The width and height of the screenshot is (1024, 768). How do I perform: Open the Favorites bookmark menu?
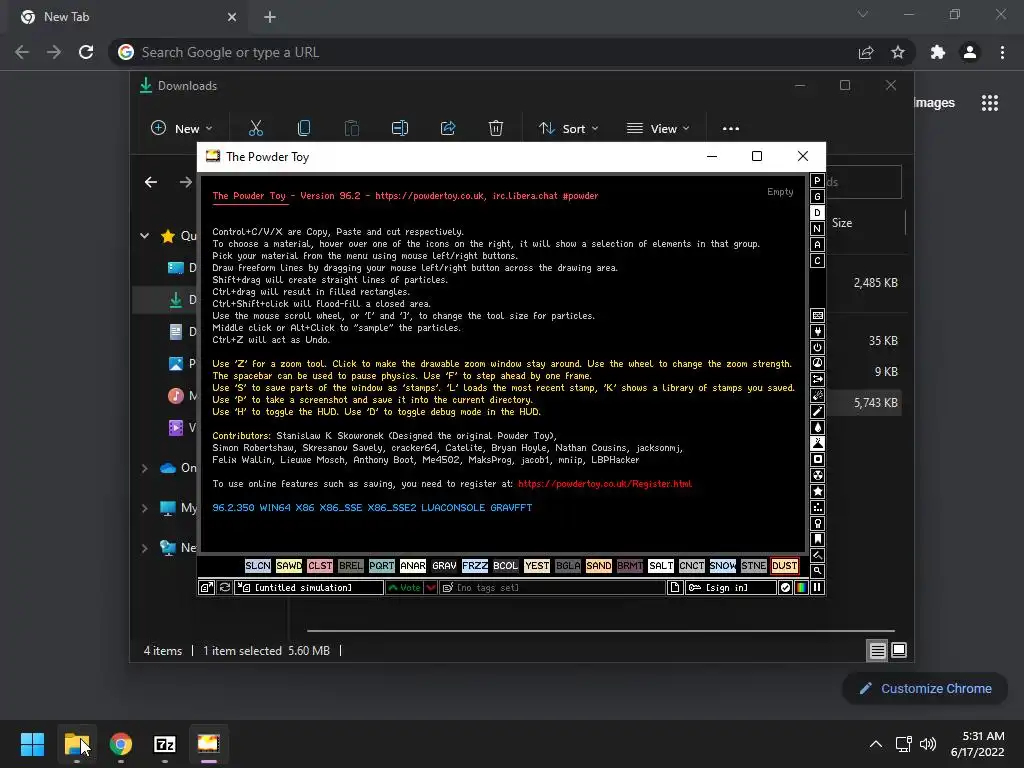click(817, 539)
